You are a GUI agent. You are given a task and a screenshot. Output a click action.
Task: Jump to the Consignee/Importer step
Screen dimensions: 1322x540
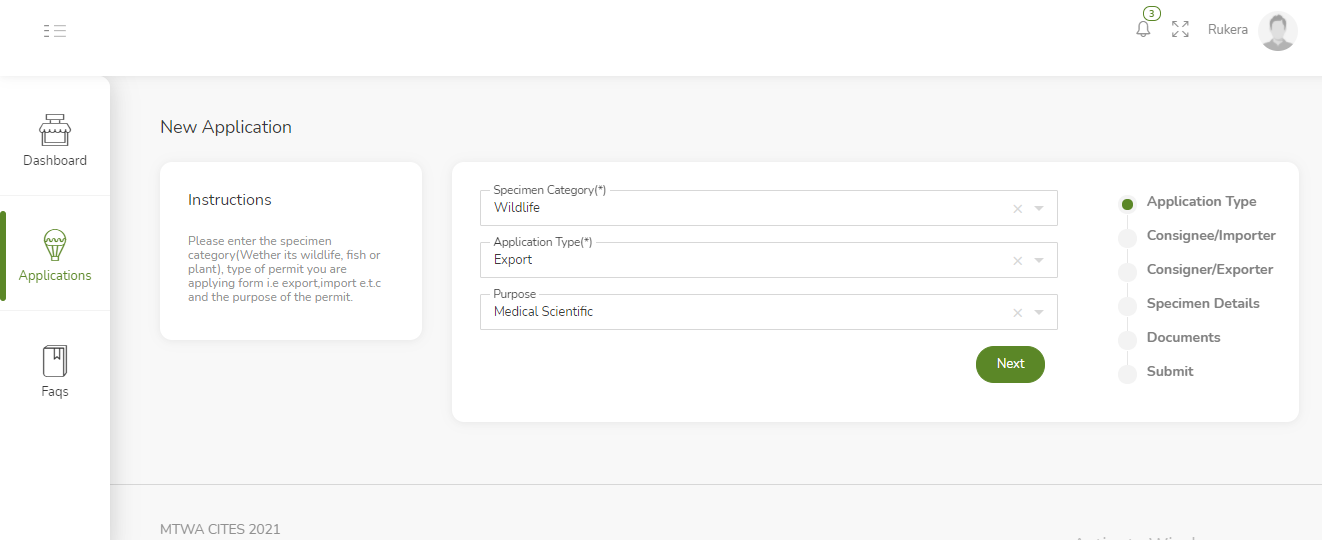click(x=1210, y=236)
